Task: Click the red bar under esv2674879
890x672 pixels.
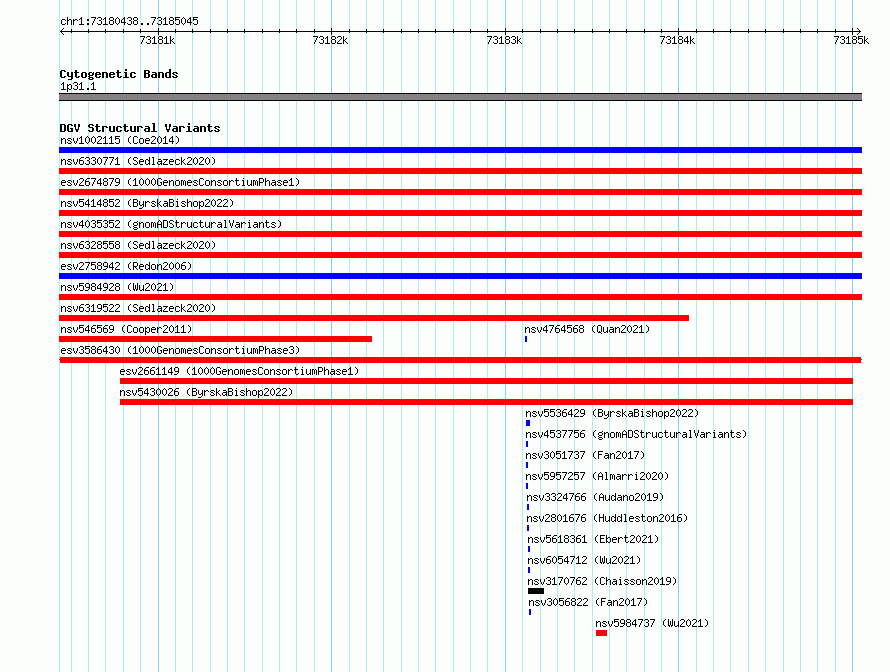Action: [x=460, y=192]
